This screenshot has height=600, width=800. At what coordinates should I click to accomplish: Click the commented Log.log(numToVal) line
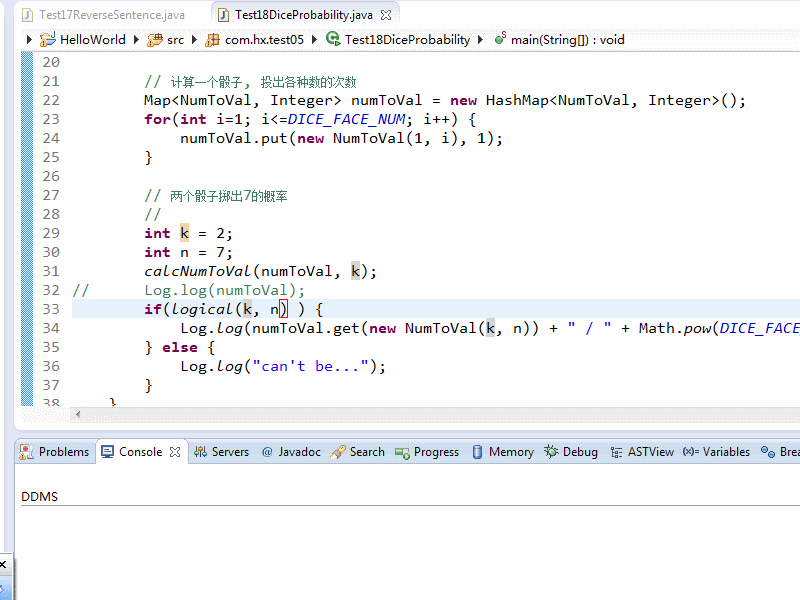(224, 290)
